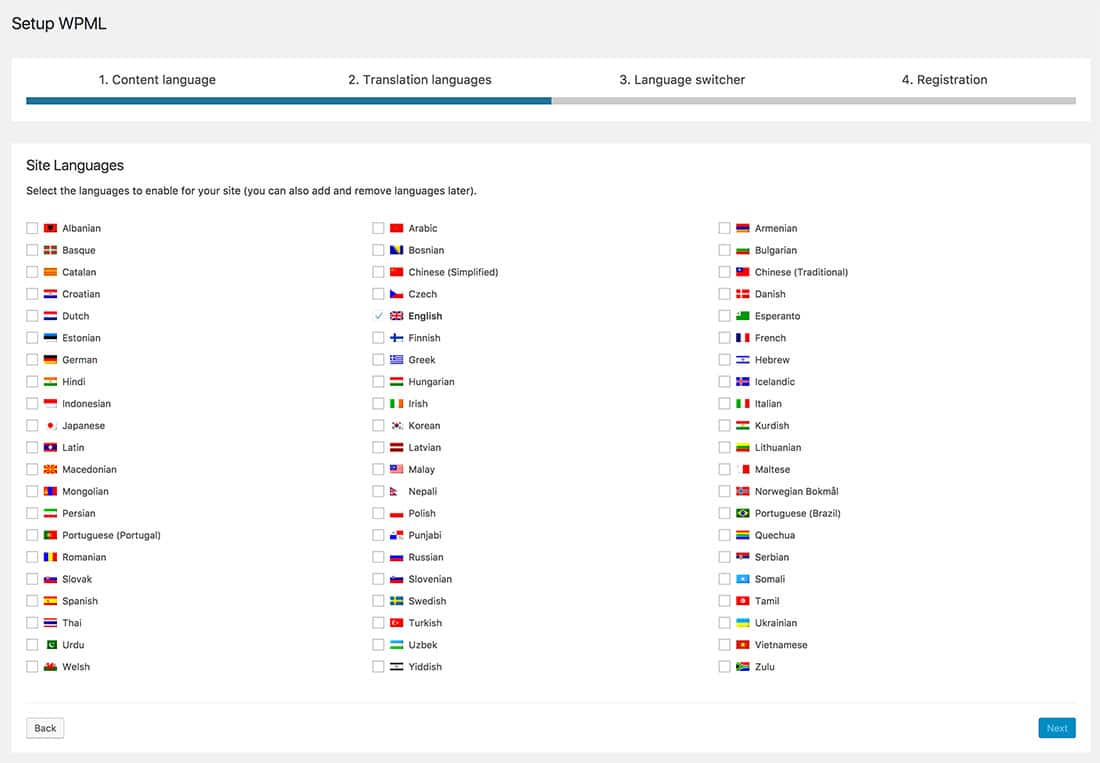This screenshot has height=763, width=1100.
Task: Click the German flag icon
Action: click(50, 360)
